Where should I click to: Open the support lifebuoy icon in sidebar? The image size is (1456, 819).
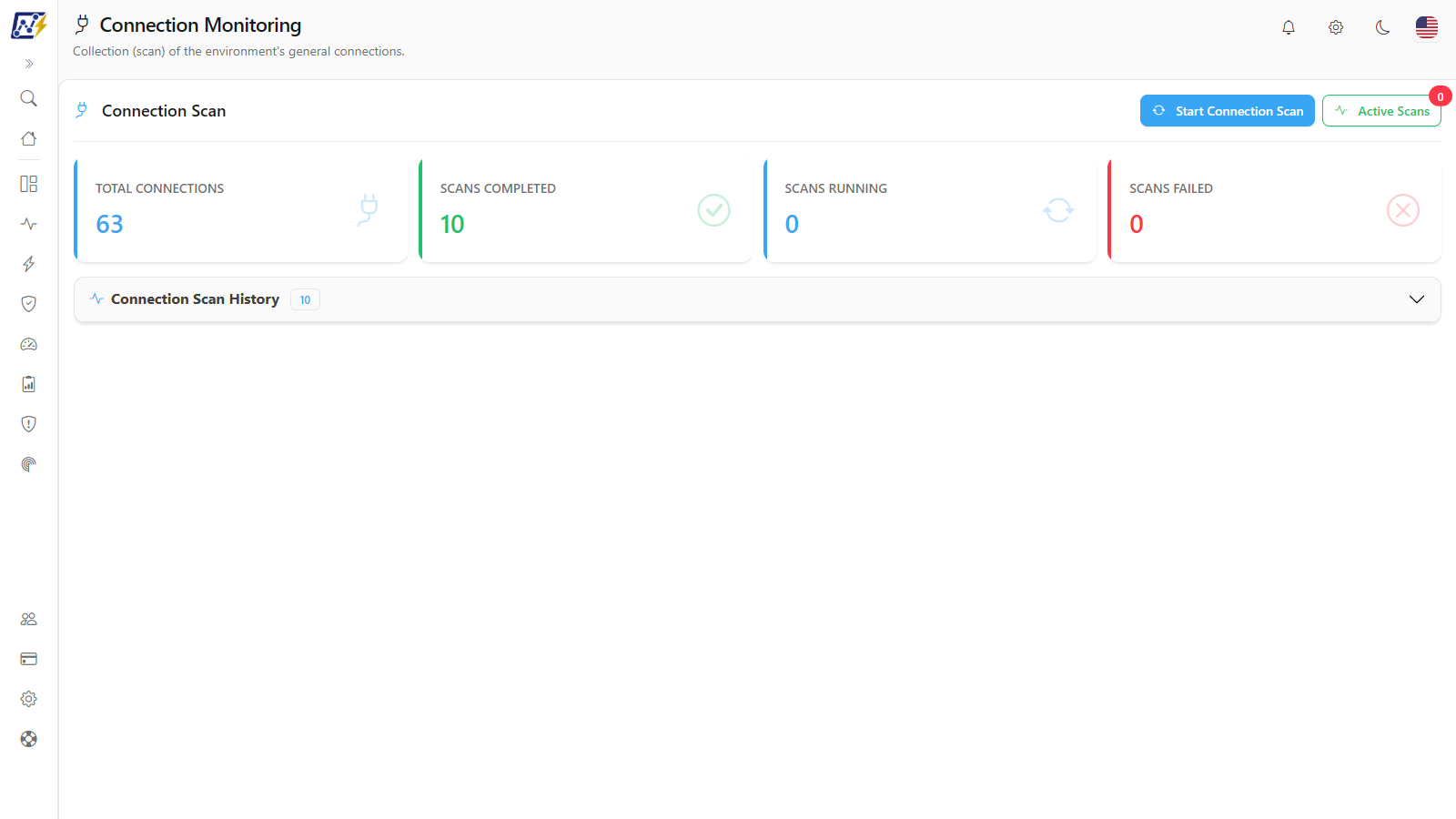click(29, 739)
